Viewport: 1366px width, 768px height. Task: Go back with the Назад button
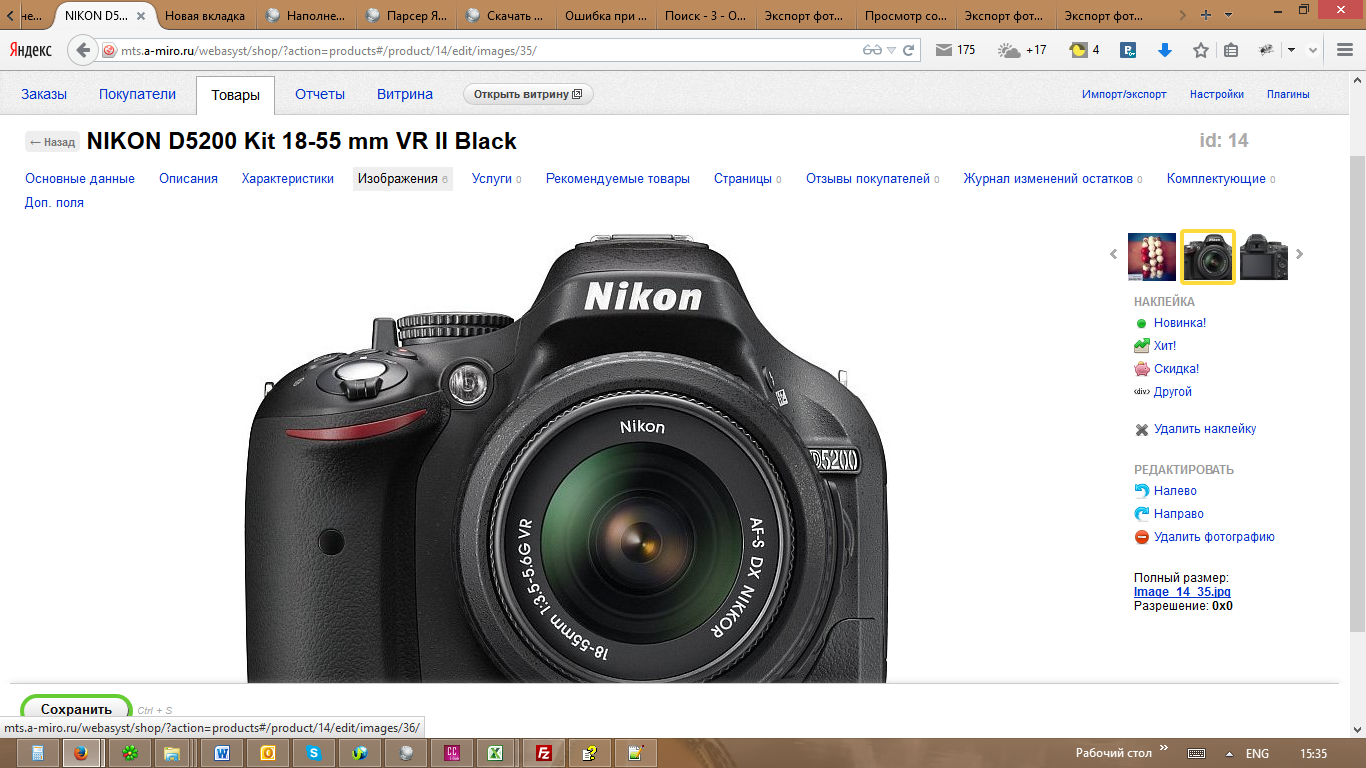pyautogui.click(x=52, y=142)
